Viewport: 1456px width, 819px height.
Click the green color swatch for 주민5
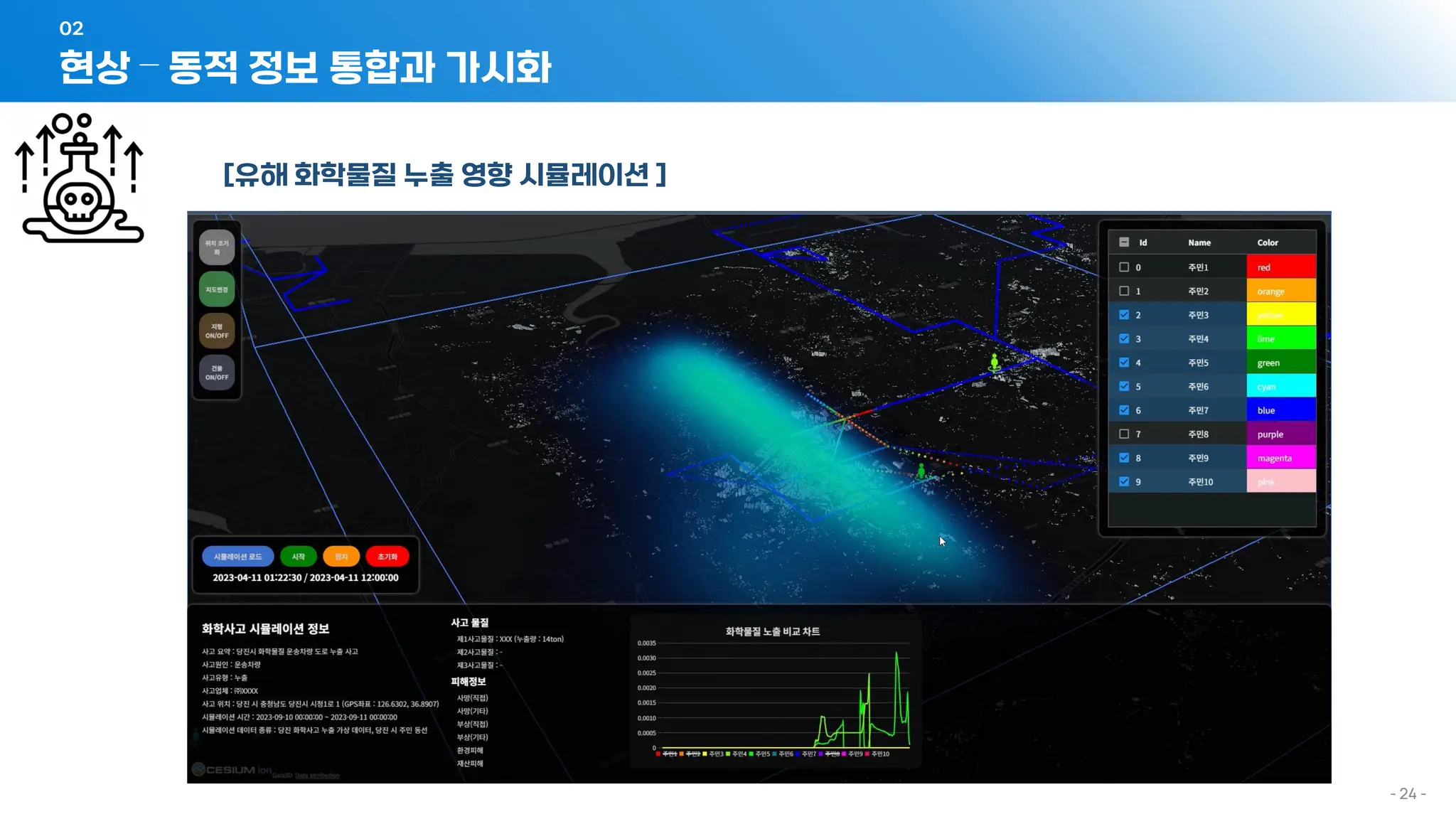tap(1281, 362)
